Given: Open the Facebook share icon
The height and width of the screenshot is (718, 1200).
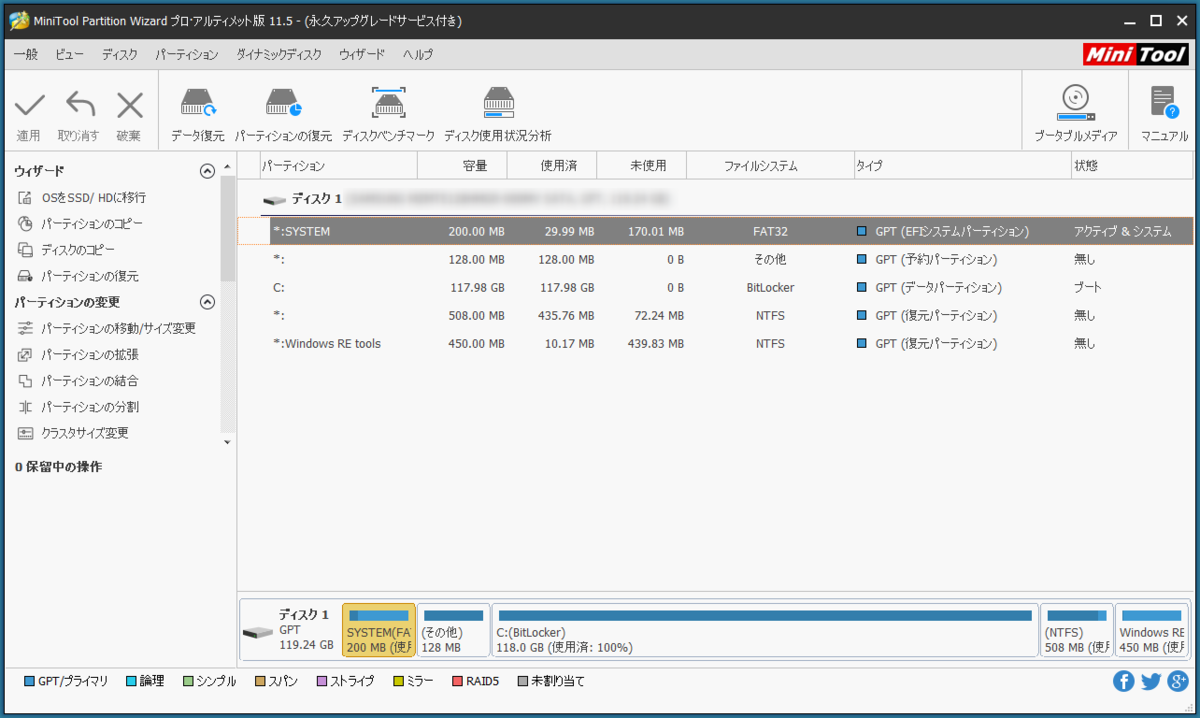Looking at the screenshot, I should [x=1124, y=681].
